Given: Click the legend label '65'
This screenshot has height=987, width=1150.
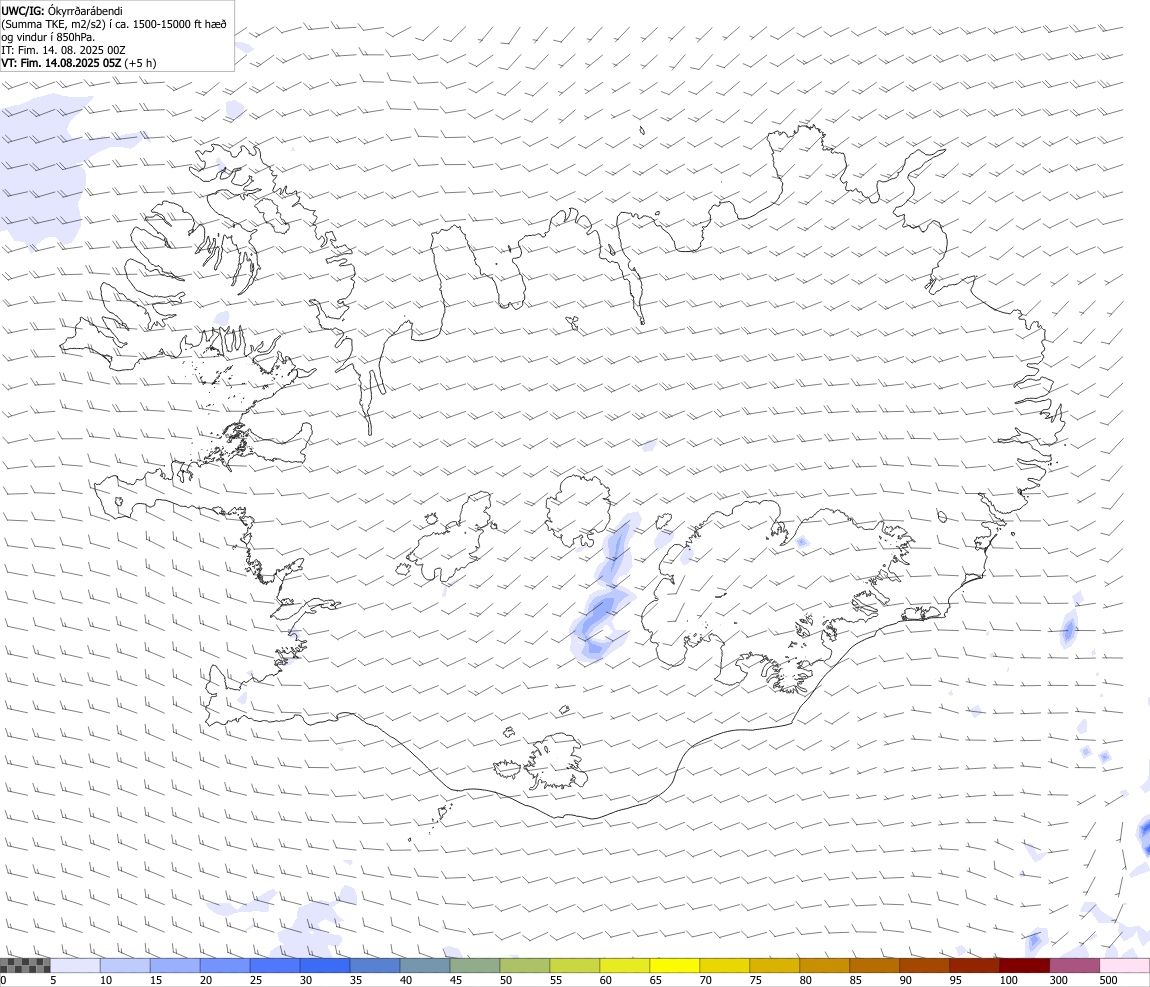Looking at the screenshot, I should coord(656,980).
